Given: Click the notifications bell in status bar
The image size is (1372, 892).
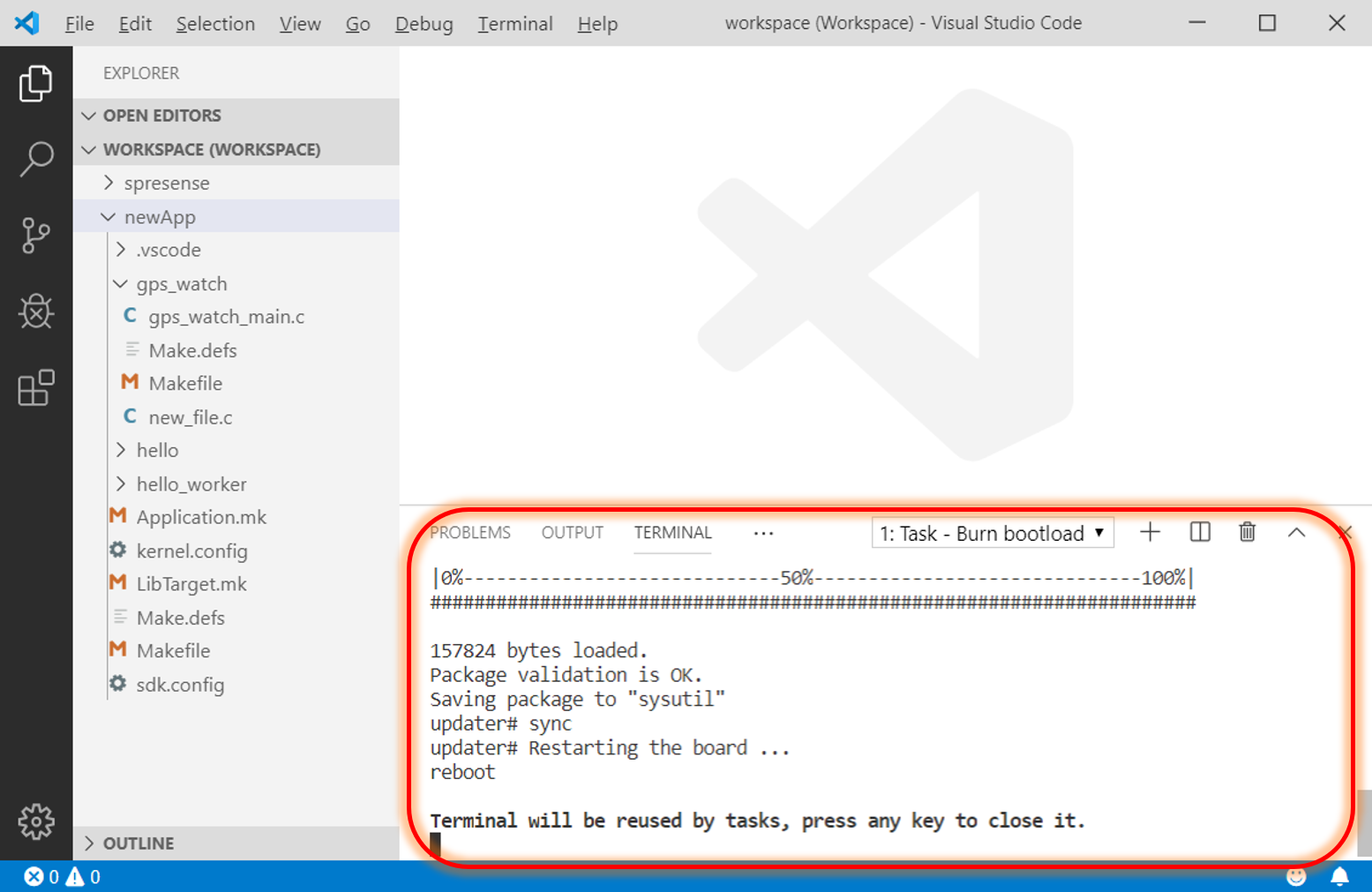Looking at the screenshot, I should [1340, 875].
